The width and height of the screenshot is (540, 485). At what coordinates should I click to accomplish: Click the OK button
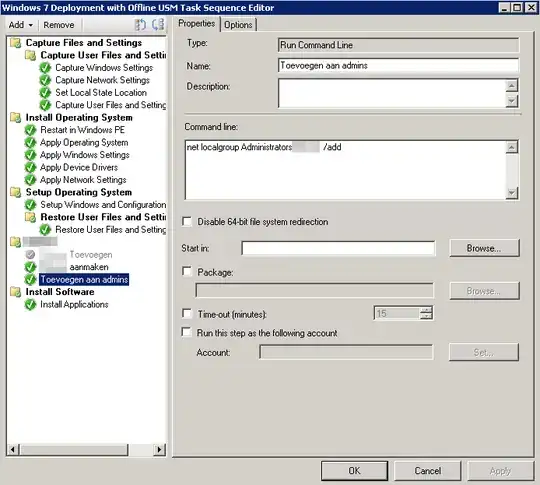(x=354, y=471)
